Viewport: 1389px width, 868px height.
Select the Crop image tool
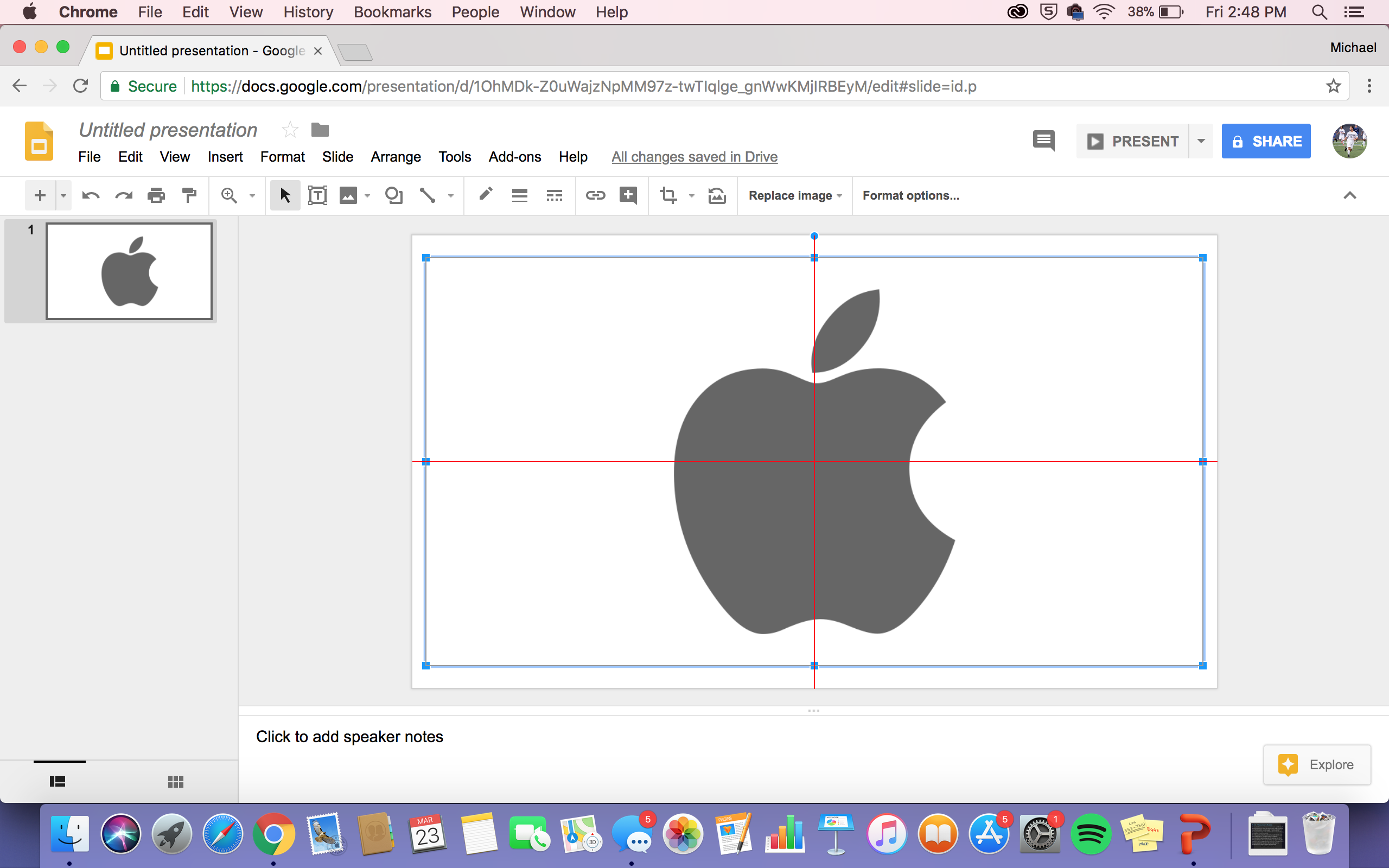tap(668, 196)
